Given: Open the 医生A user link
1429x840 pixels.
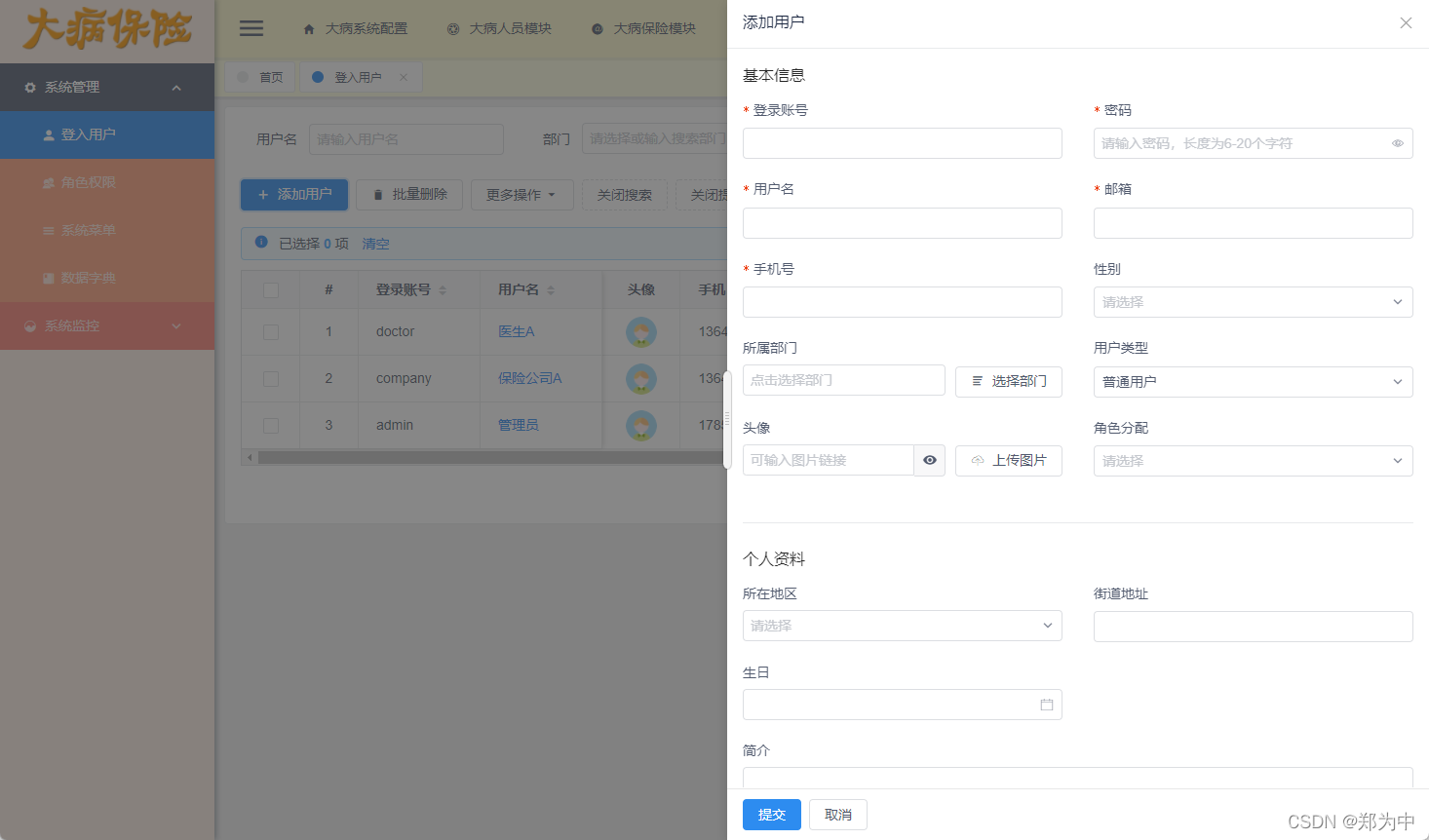Looking at the screenshot, I should click(x=517, y=331).
